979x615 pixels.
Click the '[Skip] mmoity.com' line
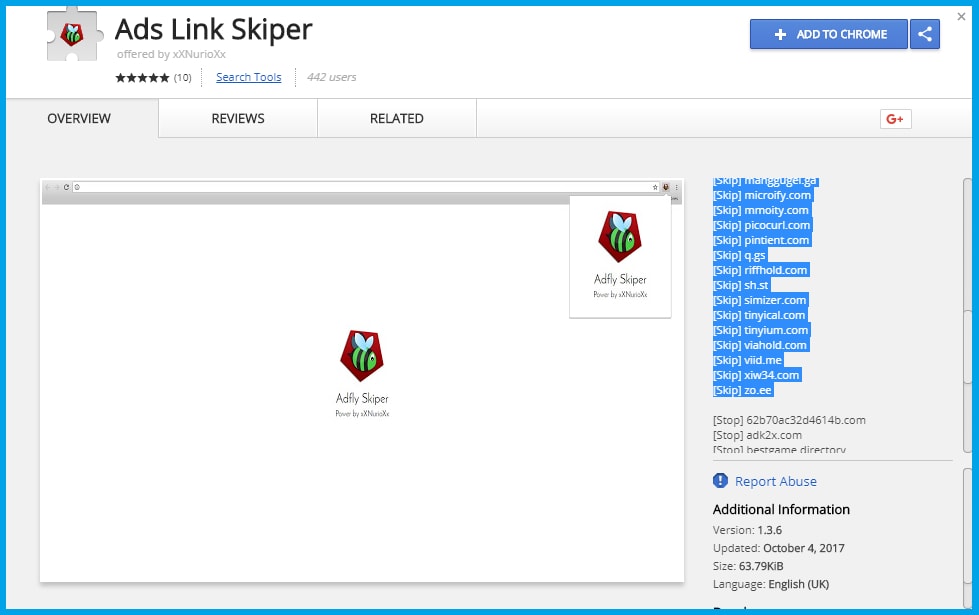(760, 210)
